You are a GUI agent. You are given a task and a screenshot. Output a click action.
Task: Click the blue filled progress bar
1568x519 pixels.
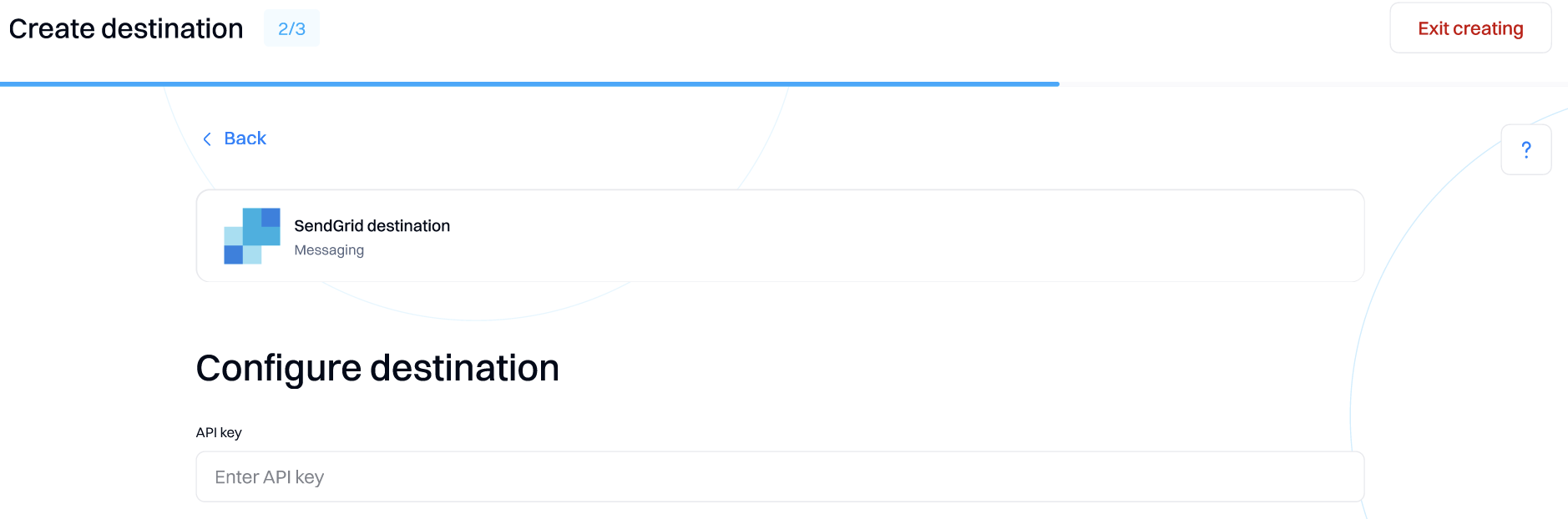529,84
